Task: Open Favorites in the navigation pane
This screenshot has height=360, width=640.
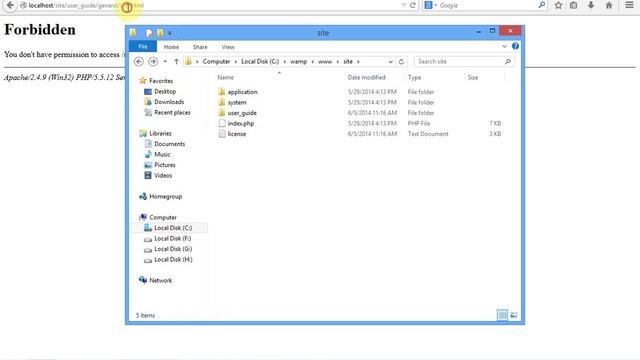Action: pyautogui.click(x=161, y=81)
